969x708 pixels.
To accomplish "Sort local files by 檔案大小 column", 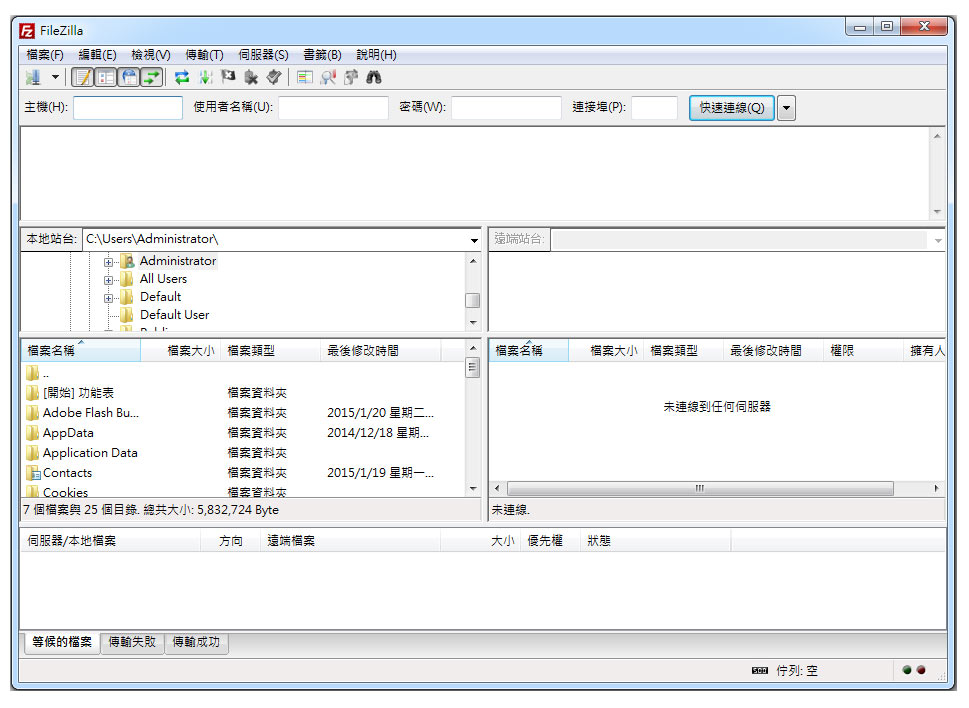I will pyautogui.click(x=180, y=350).
